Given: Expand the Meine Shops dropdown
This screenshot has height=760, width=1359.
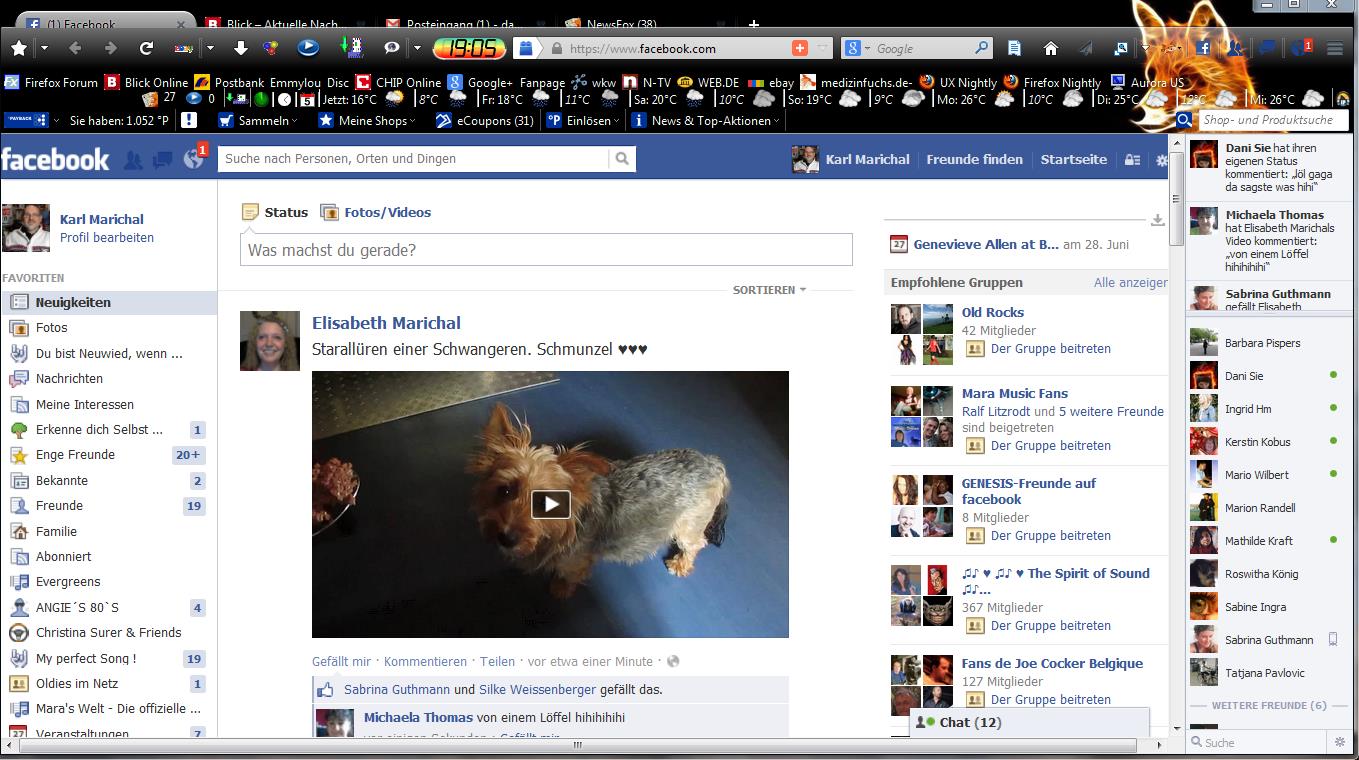Looking at the screenshot, I should [367, 120].
